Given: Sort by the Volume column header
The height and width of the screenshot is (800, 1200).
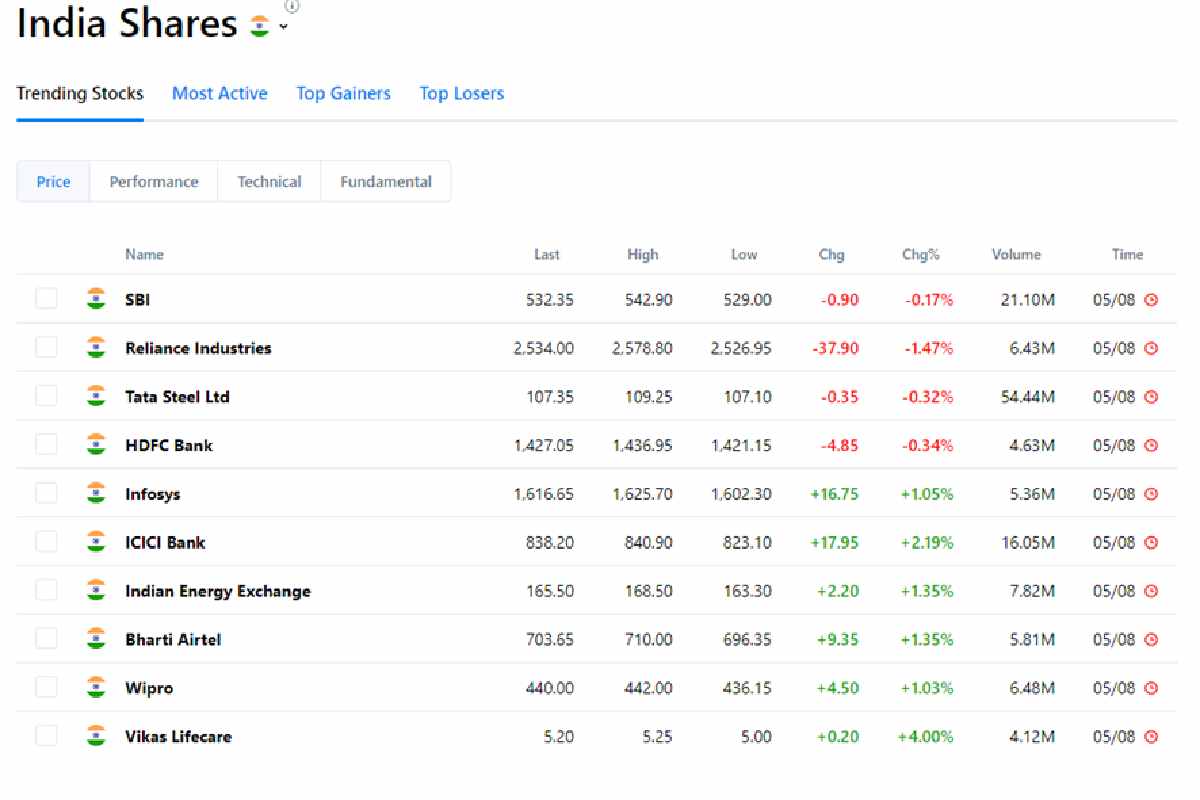Looking at the screenshot, I should (x=1016, y=254).
